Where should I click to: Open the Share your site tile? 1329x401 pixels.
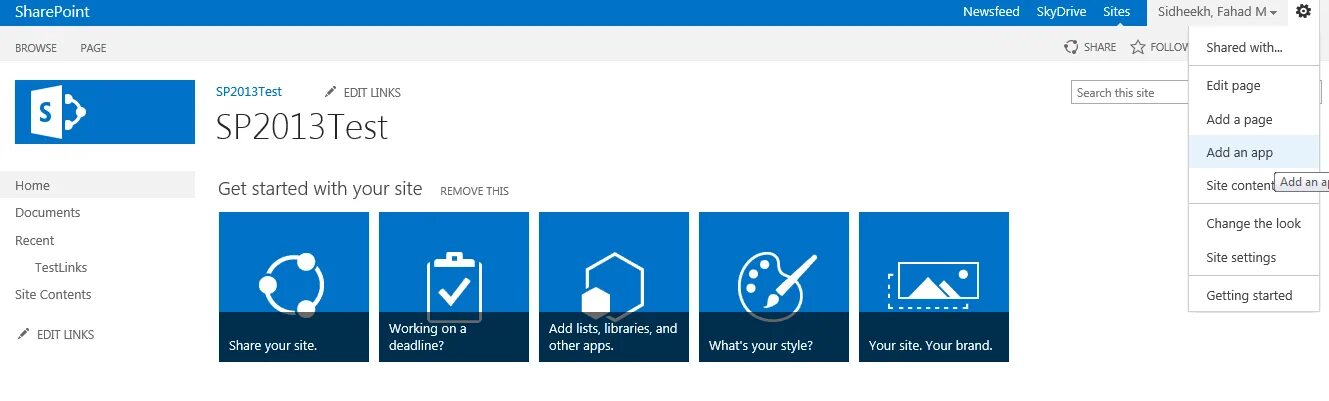(294, 287)
